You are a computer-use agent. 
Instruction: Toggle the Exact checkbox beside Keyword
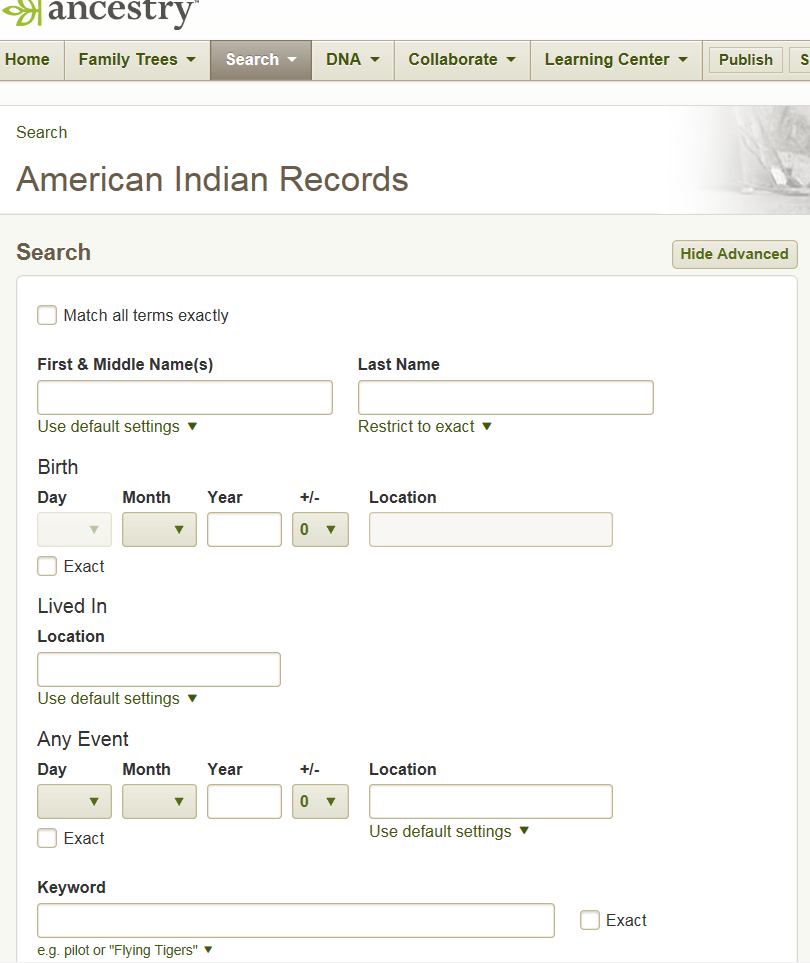[590, 920]
